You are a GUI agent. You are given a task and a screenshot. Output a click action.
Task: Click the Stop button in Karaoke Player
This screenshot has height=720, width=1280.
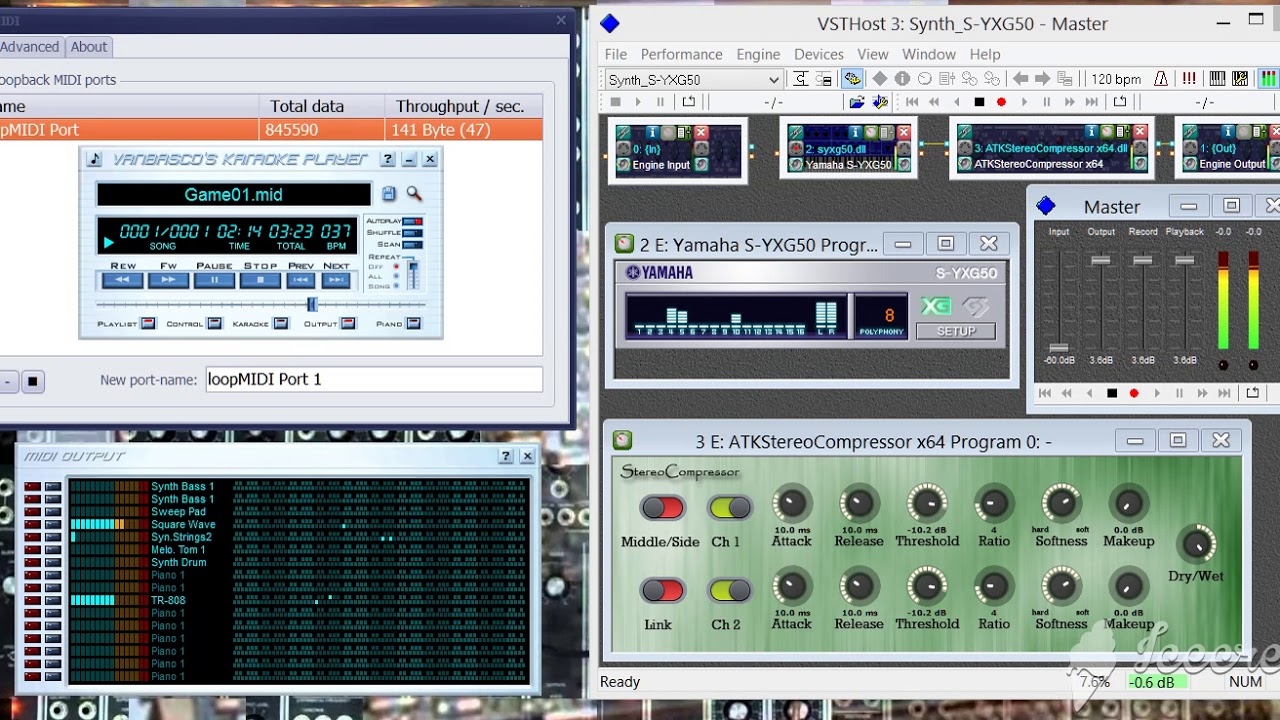pyautogui.click(x=260, y=280)
